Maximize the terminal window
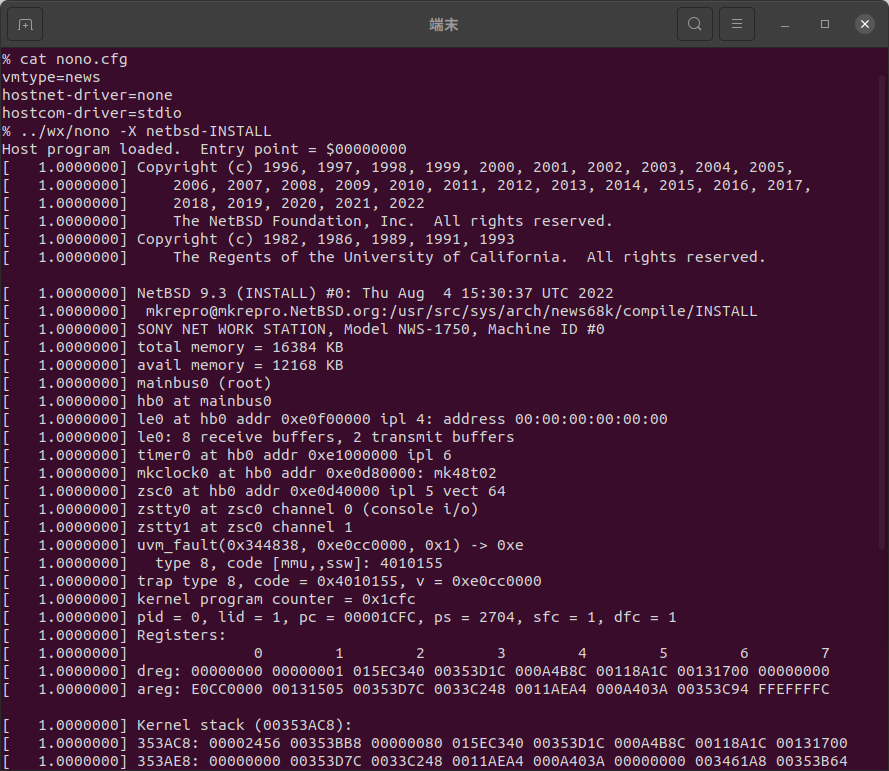 click(x=825, y=24)
